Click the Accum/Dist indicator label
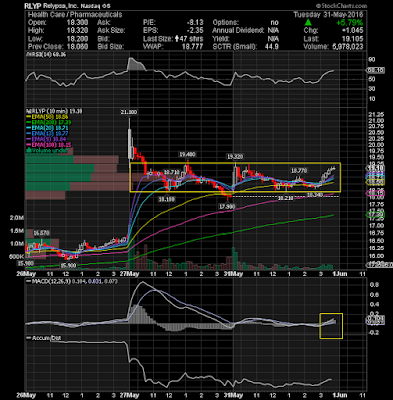 44,338
